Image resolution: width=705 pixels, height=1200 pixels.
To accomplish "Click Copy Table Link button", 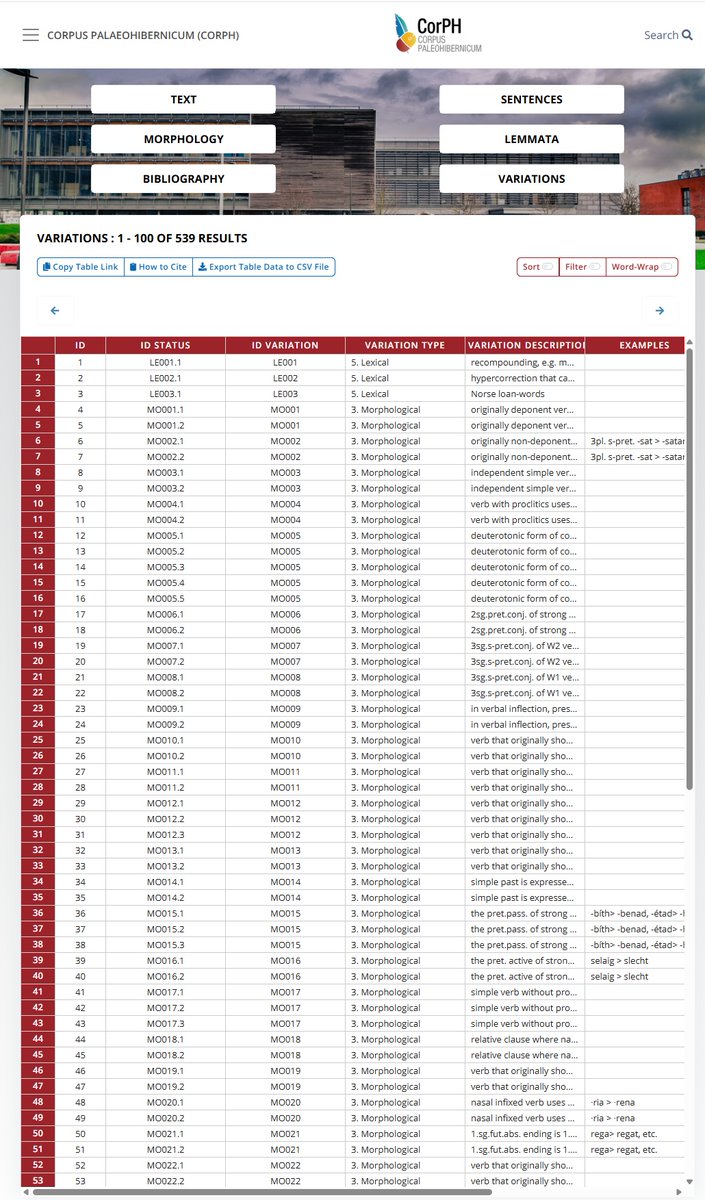I will [x=81, y=267].
